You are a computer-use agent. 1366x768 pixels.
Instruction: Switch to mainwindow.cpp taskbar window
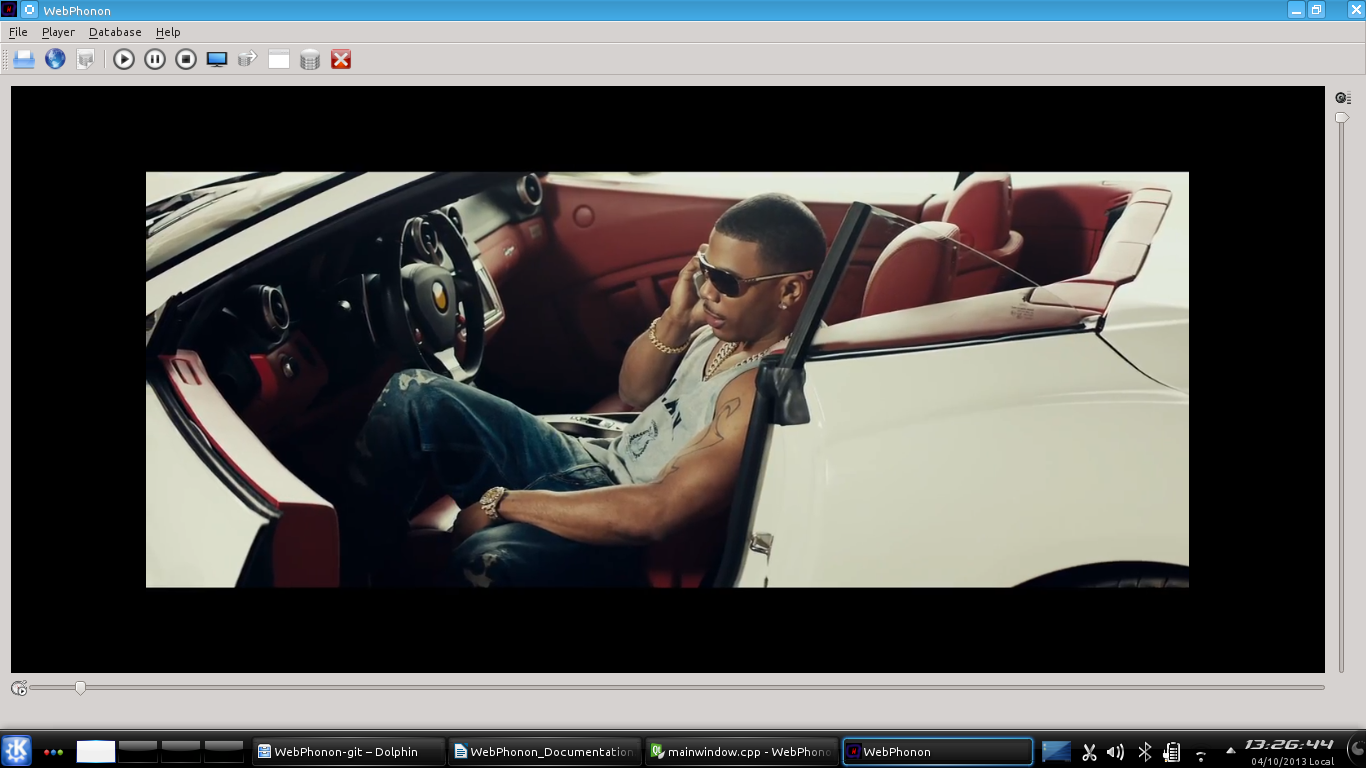(x=740, y=752)
